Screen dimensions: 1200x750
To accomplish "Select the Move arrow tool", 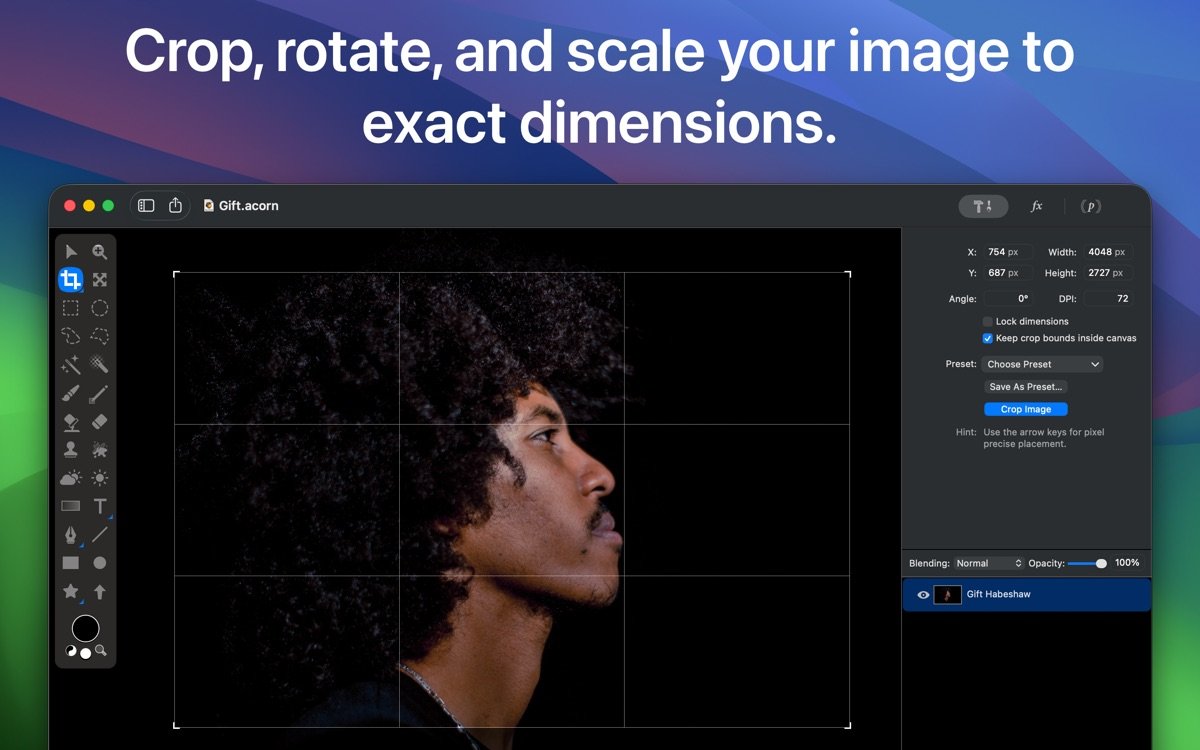I will pyautogui.click(x=71, y=251).
